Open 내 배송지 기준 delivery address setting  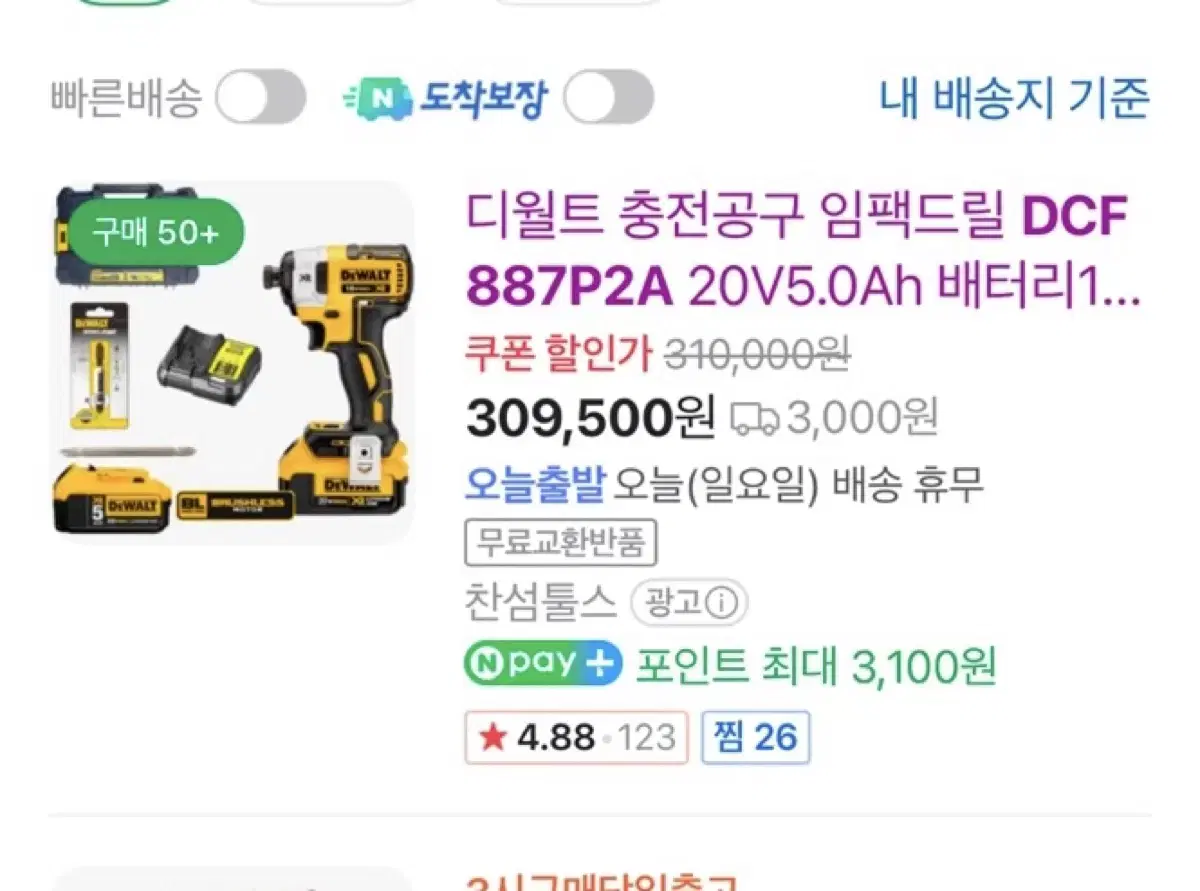tap(1015, 98)
